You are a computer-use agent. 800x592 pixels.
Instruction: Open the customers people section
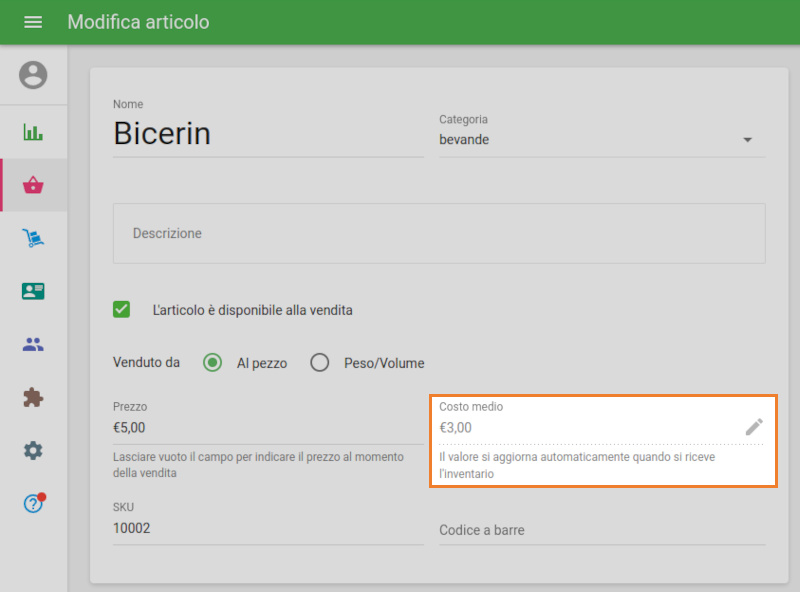click(33, 344)
